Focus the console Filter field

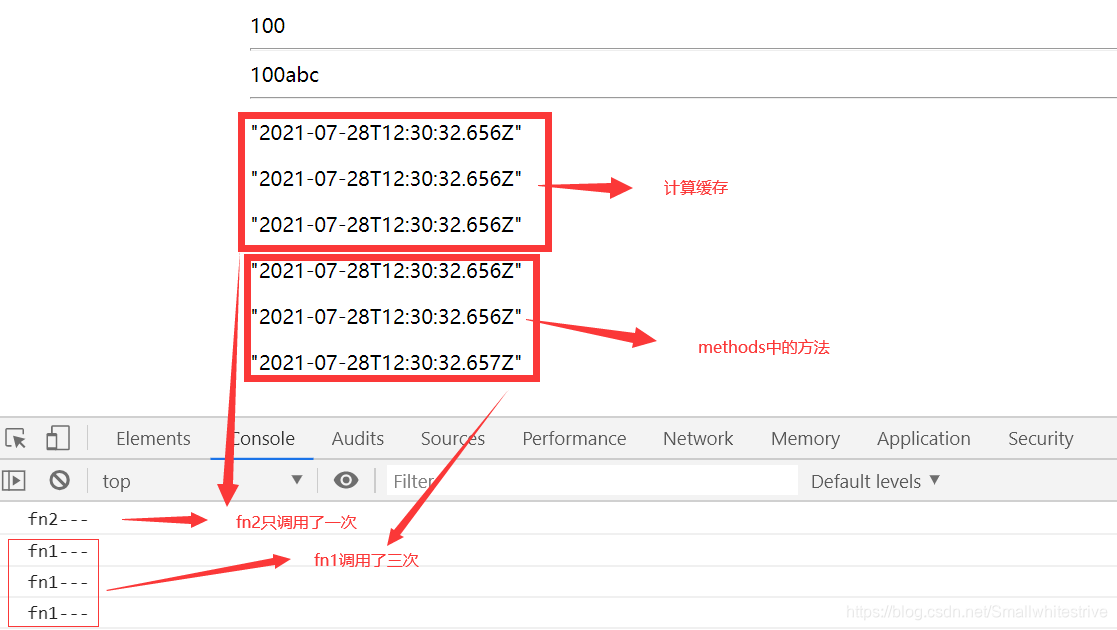pos(592,481)
